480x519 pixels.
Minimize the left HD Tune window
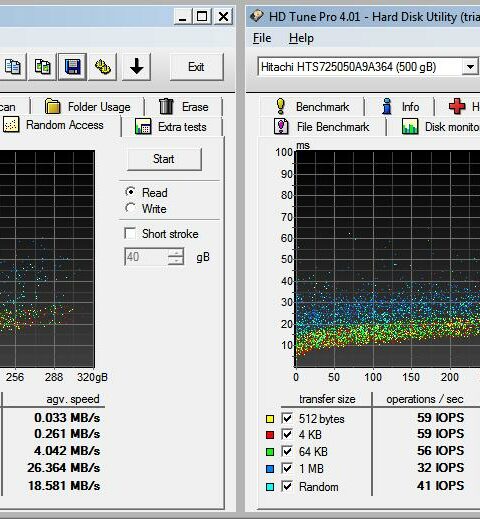183,16
